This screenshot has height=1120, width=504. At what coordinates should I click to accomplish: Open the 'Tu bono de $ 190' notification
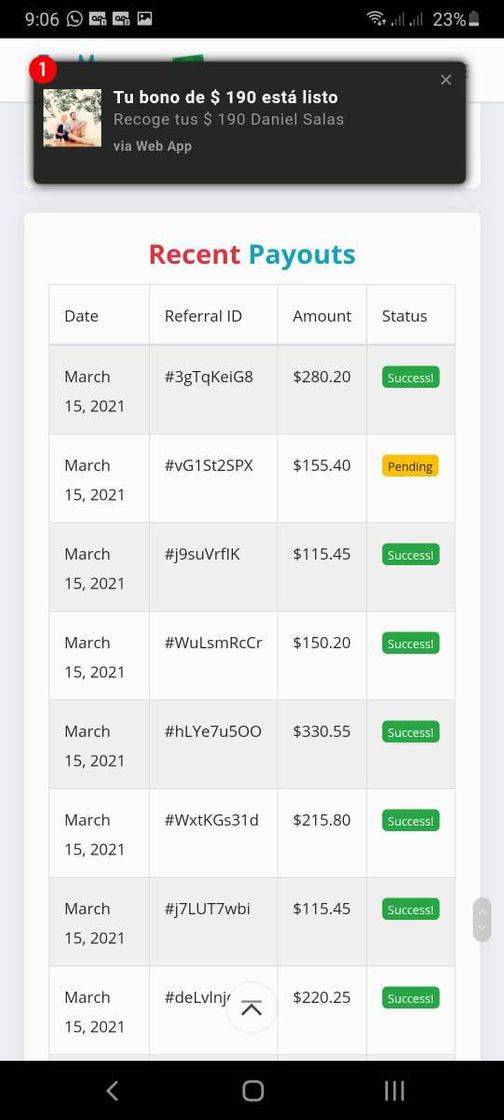click(x=249, y=122)
